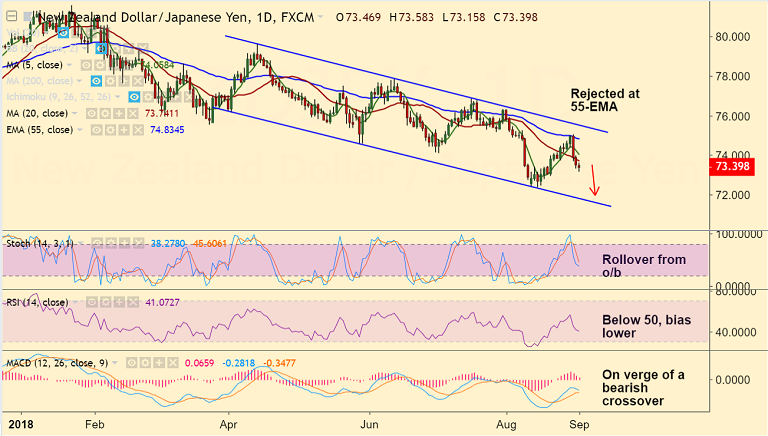Hide the MA (5, close) indicator

[x=86, y=65]
